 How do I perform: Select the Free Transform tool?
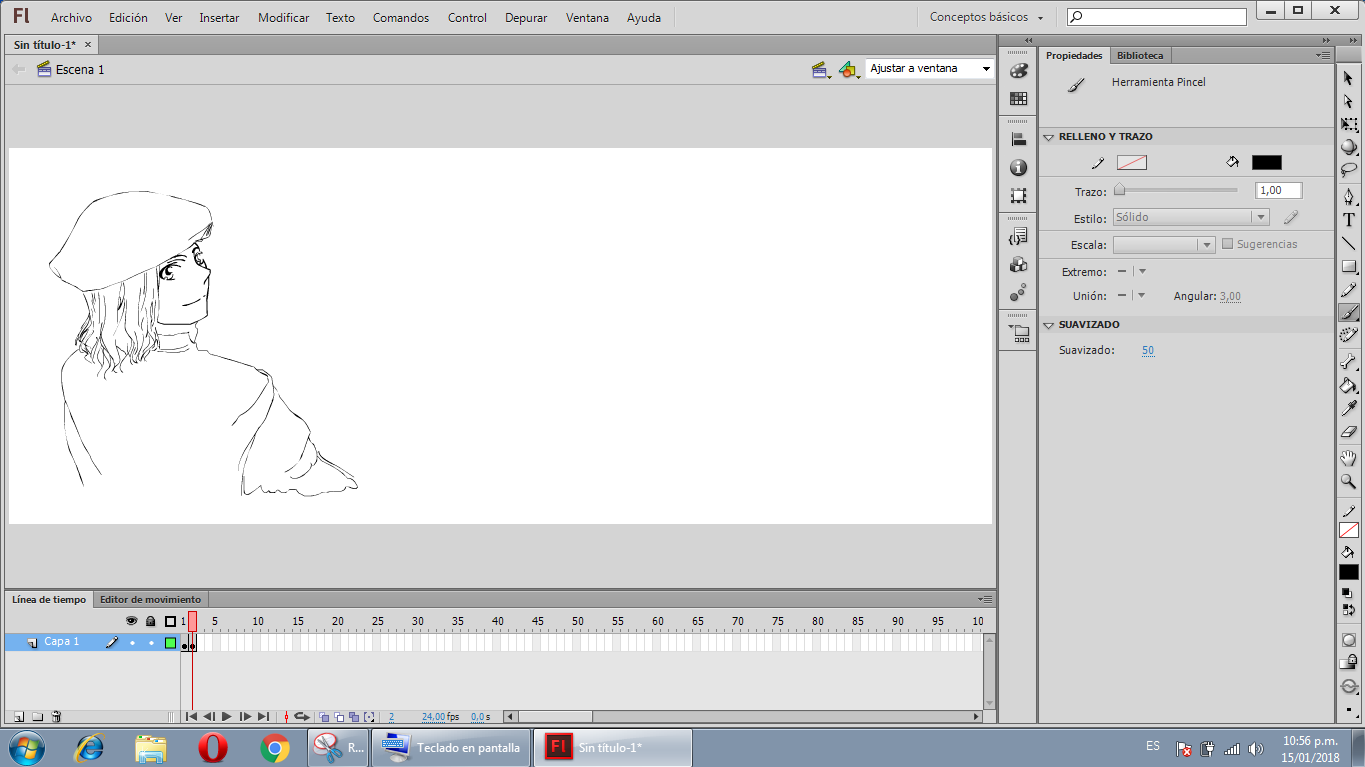coord(1349,125)
